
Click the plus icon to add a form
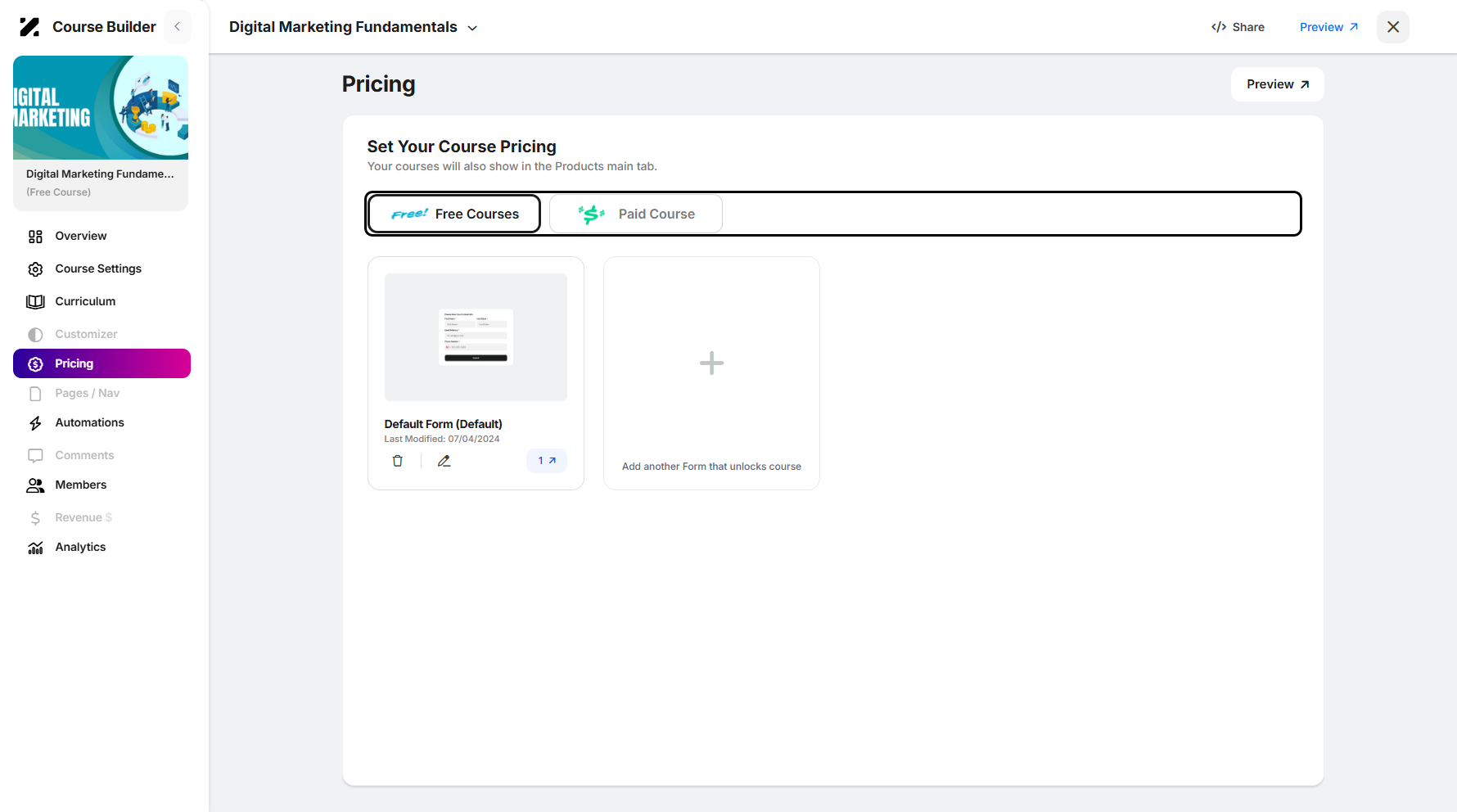[x=711, y=363]
